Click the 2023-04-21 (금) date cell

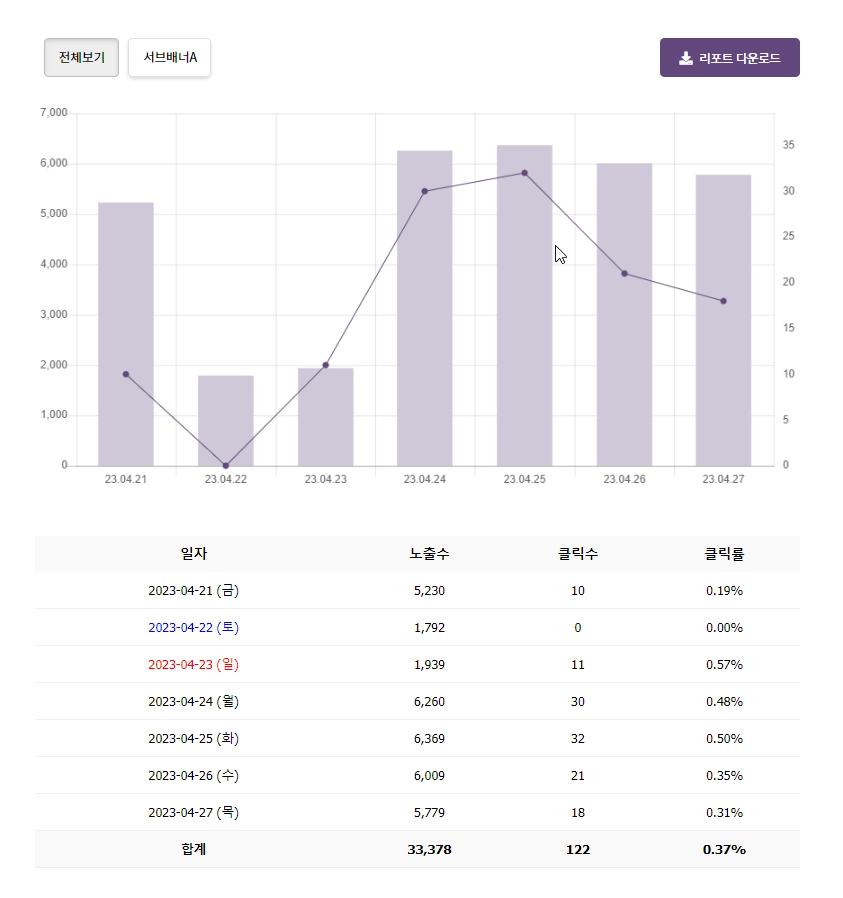[194, 590]
